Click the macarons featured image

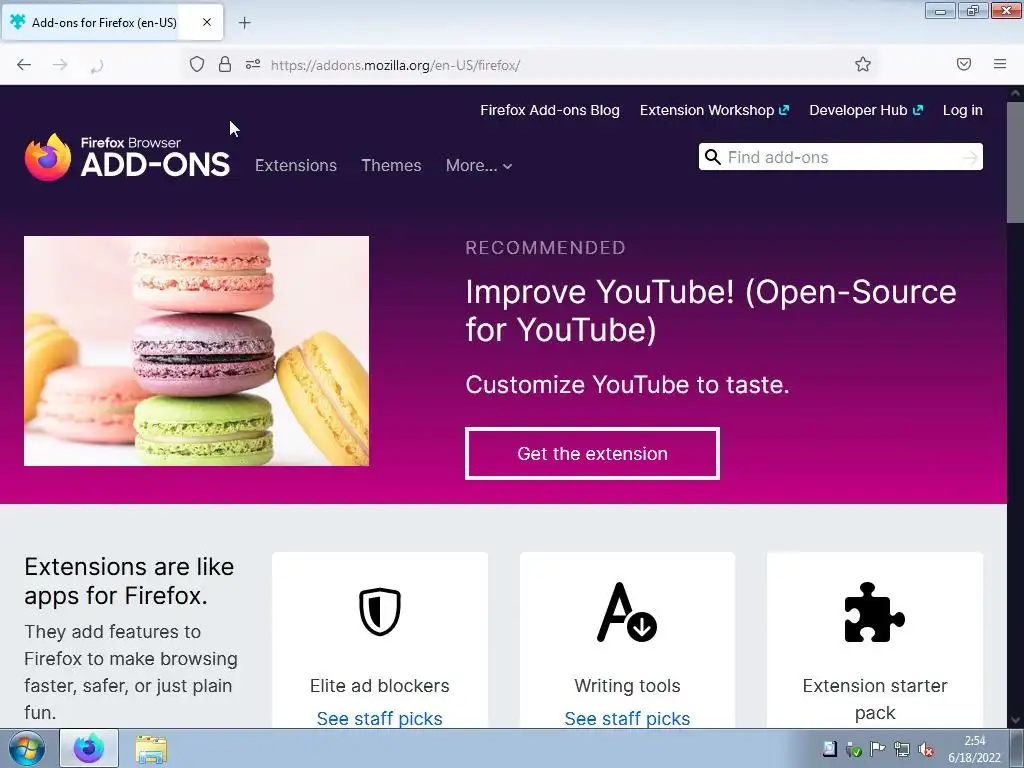pyautogui.click(x=197, y=351)
